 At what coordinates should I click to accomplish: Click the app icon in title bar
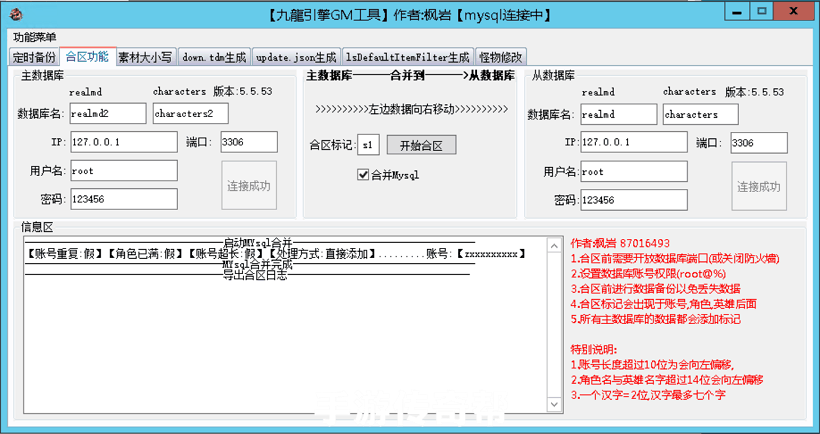click(16, 13)
